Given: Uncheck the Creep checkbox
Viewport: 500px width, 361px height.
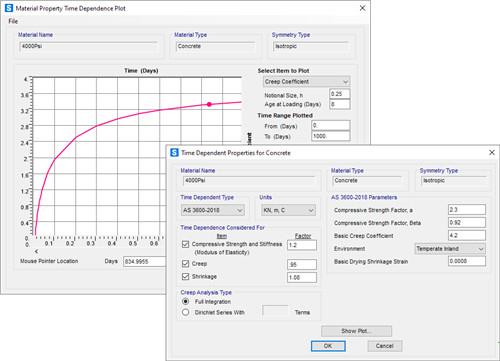Looking at the screenshot, I should coord(186,264).
